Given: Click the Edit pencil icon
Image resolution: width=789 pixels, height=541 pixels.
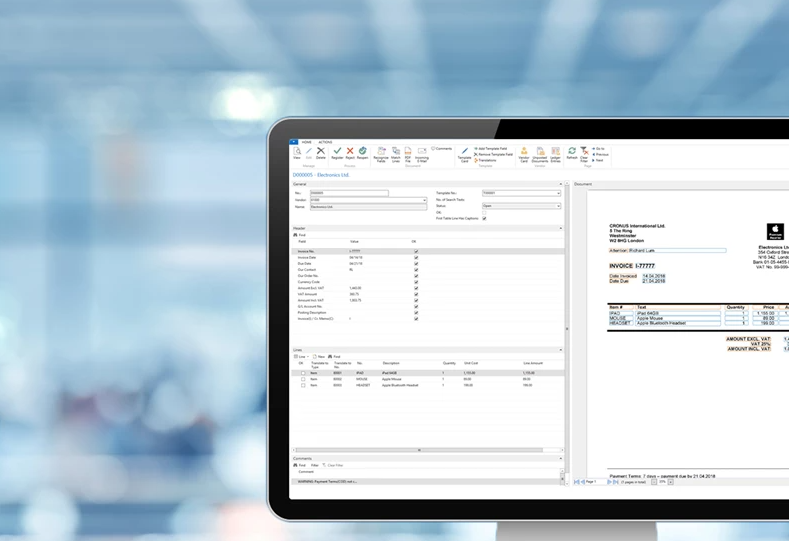Looking at the screenshot, I should 309,153.
